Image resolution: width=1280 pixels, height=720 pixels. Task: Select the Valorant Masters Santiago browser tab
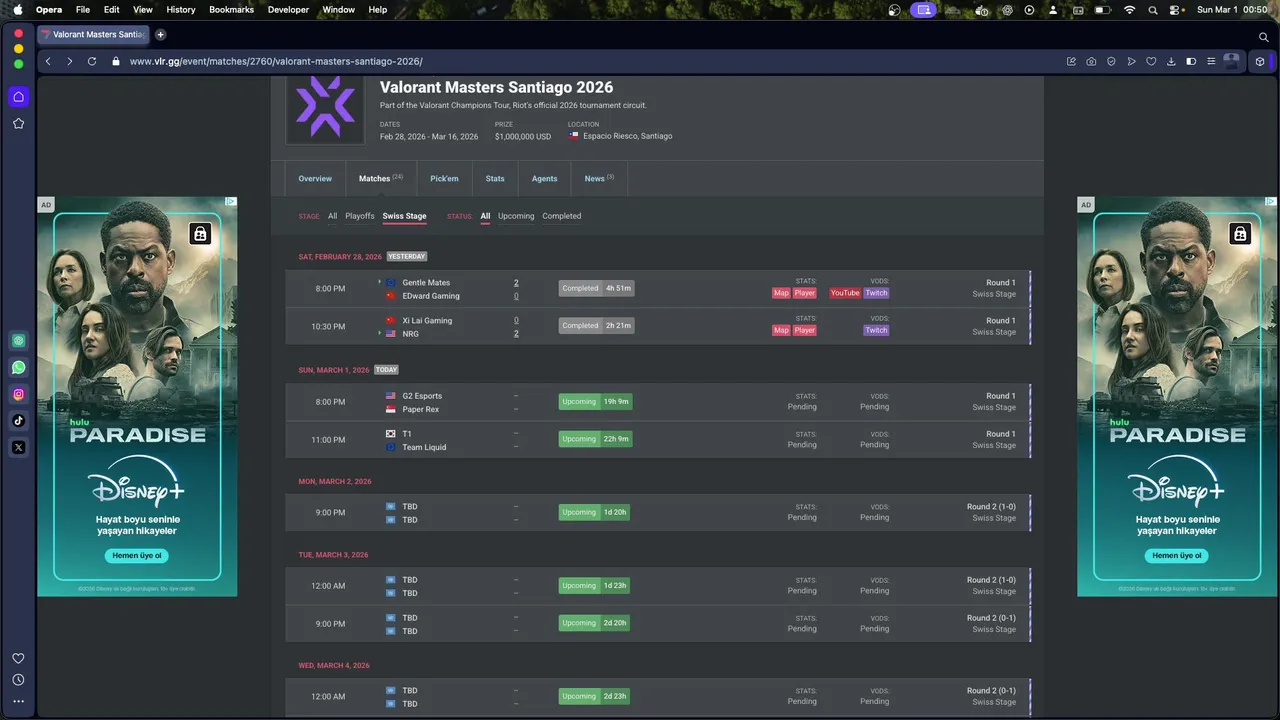(93, 34)
